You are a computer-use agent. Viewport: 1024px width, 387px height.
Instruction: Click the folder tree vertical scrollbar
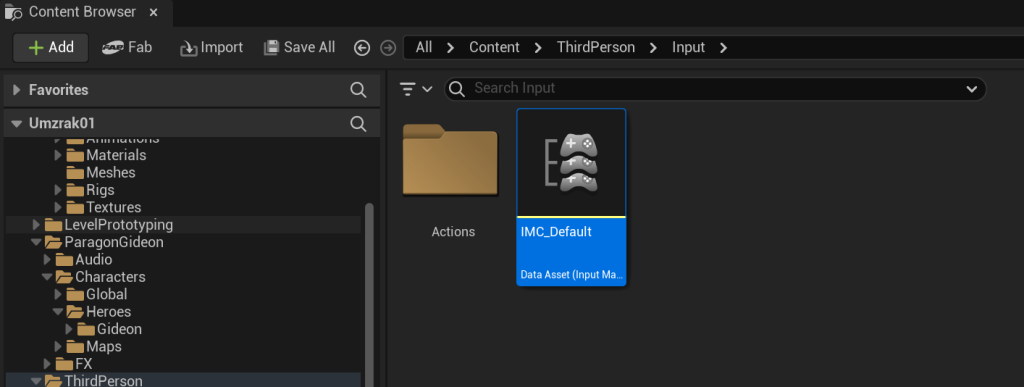click(x=370, y=294)
